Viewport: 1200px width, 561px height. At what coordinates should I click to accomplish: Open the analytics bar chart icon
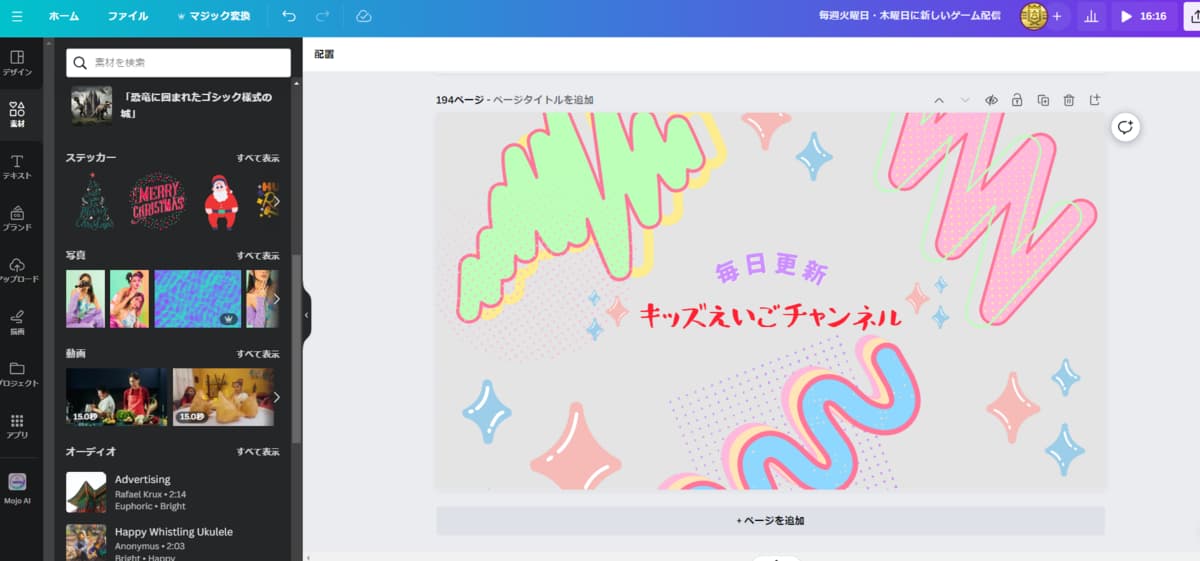point(1091,17)
